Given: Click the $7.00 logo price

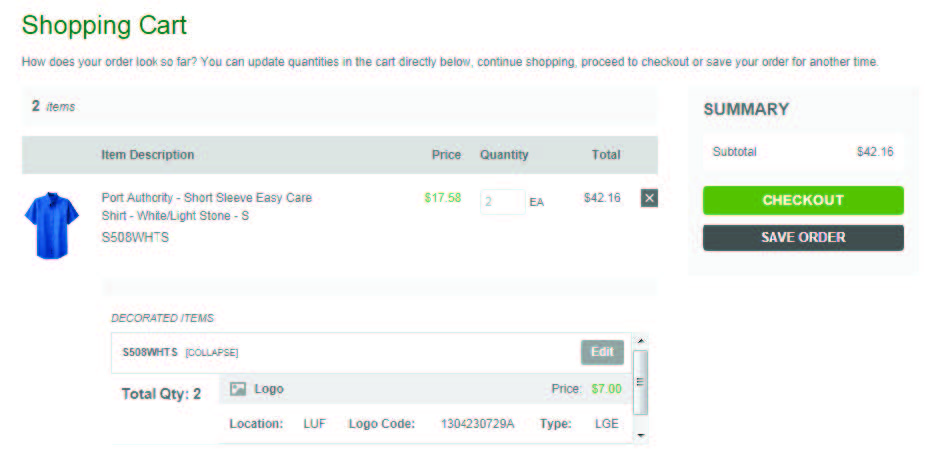Looking at the screenshot, I should [x=606, y=389].
